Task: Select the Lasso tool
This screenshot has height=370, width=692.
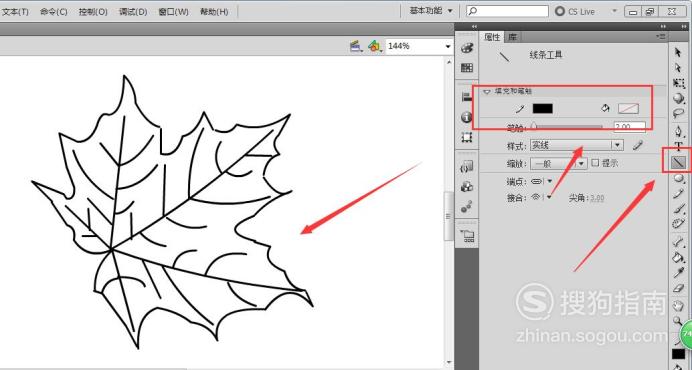Action: click(x=678, y=113)
